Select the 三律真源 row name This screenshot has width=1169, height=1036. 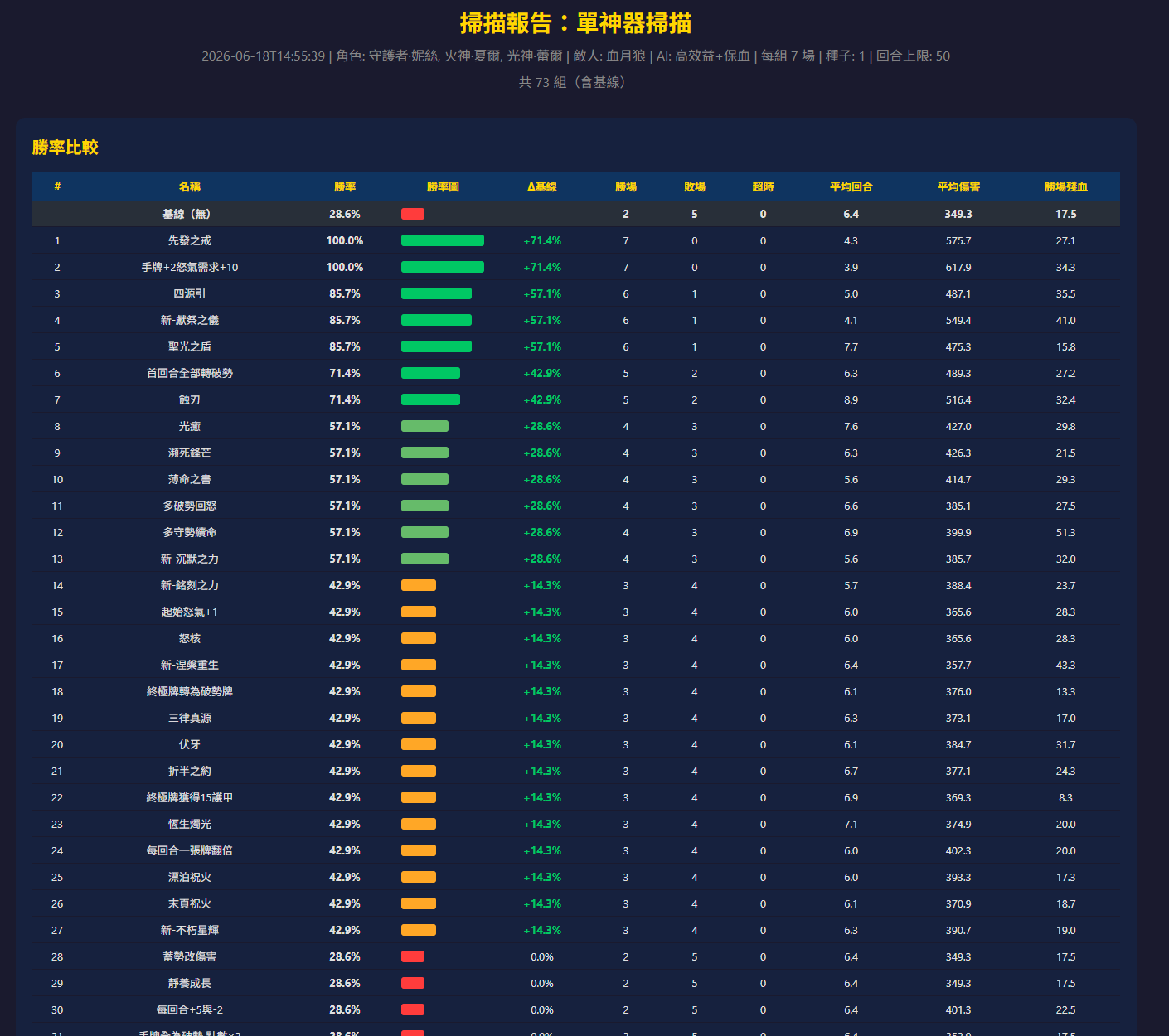190,718
